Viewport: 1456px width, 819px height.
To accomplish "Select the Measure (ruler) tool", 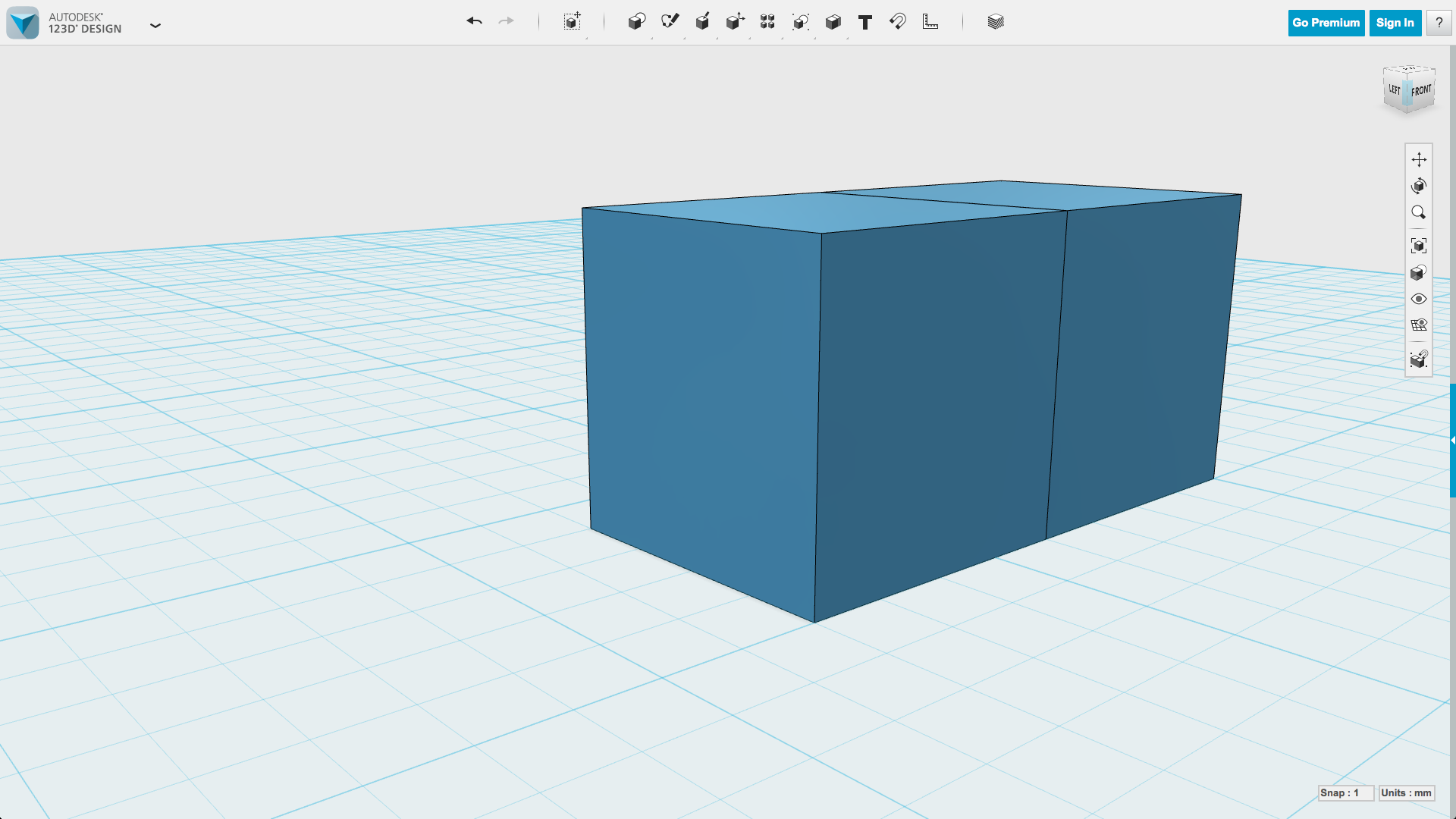I will [930, 22].
